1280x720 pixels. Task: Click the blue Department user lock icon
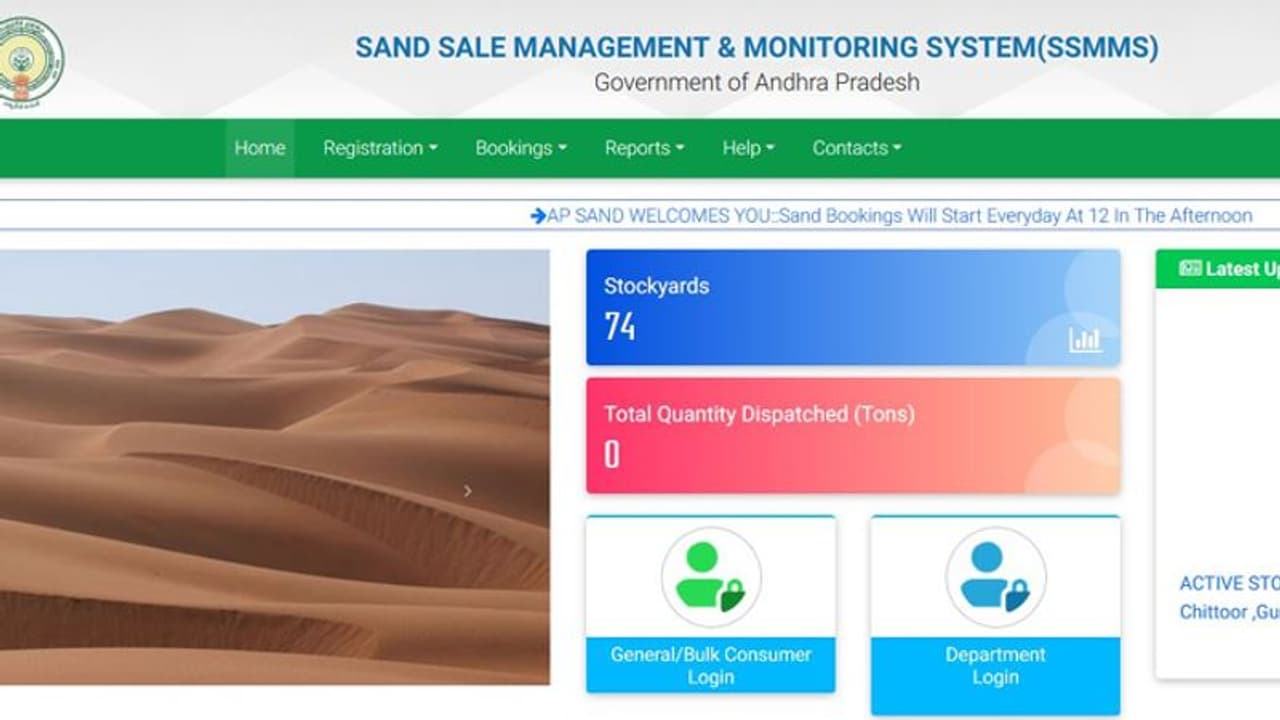(x=996, y=577)
